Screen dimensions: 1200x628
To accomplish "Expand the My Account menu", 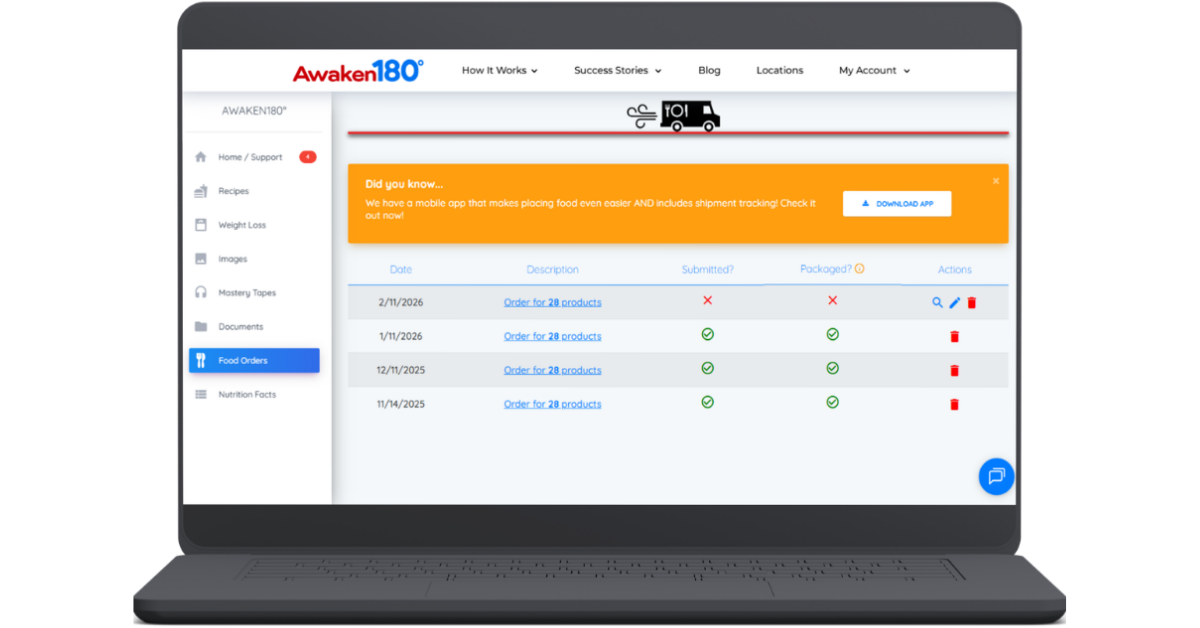I will pyautogui.click(x=874, y=70).
